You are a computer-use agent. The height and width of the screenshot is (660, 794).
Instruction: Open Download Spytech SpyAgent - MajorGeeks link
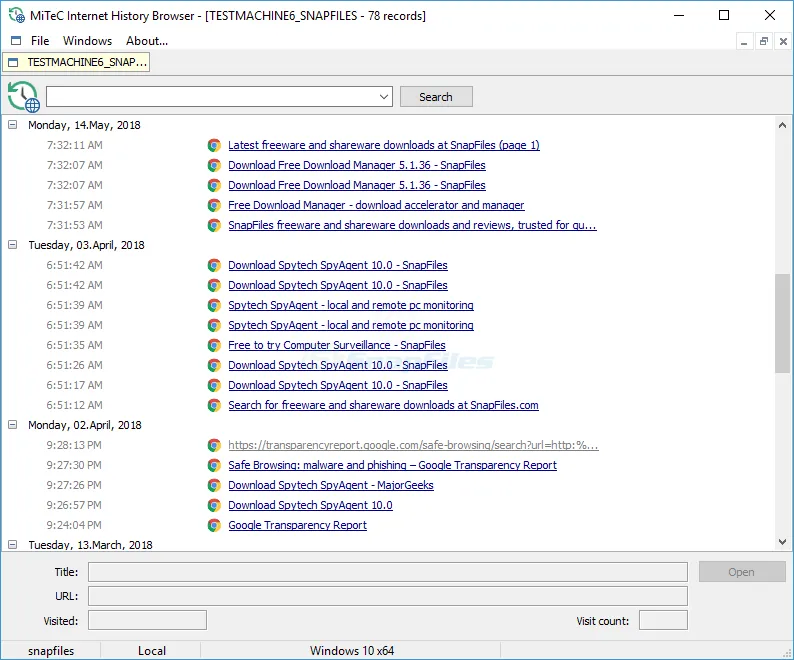pyautogui.click(x=331, y=485)
